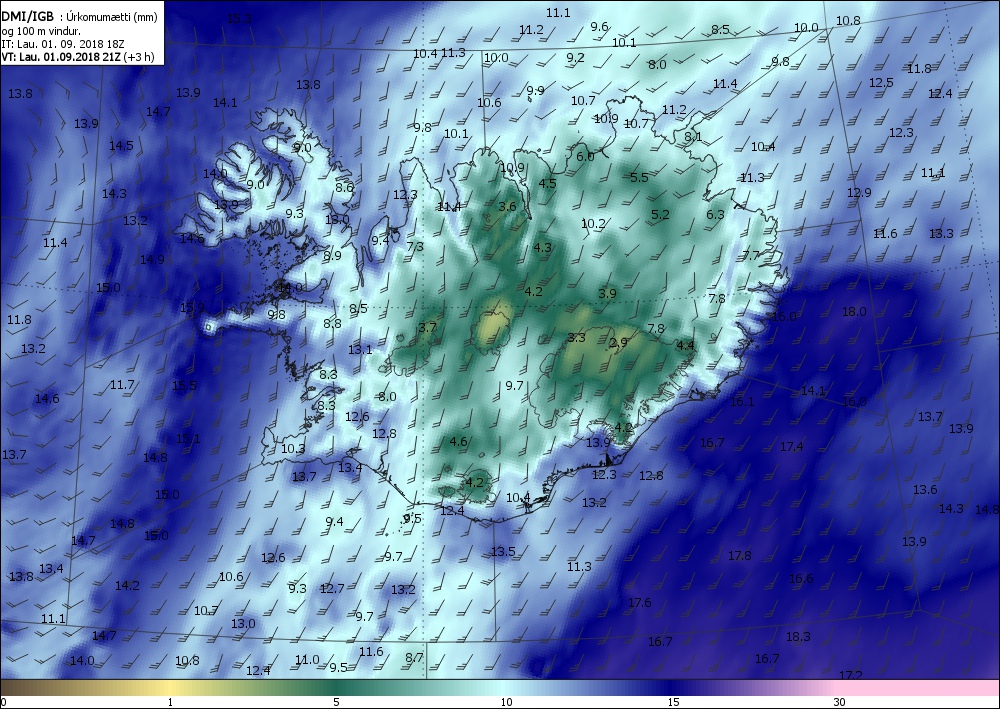Click the map value 3.6
The image size is (1000, 709).
508,206
